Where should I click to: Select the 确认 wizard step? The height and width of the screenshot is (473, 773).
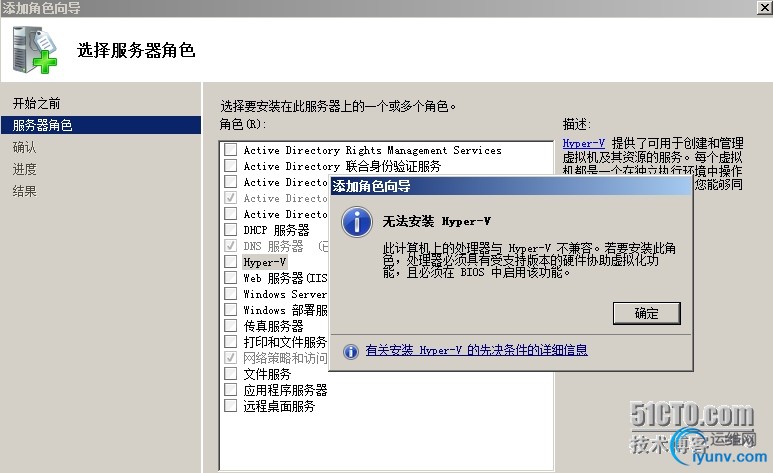[x=25, y=147]
